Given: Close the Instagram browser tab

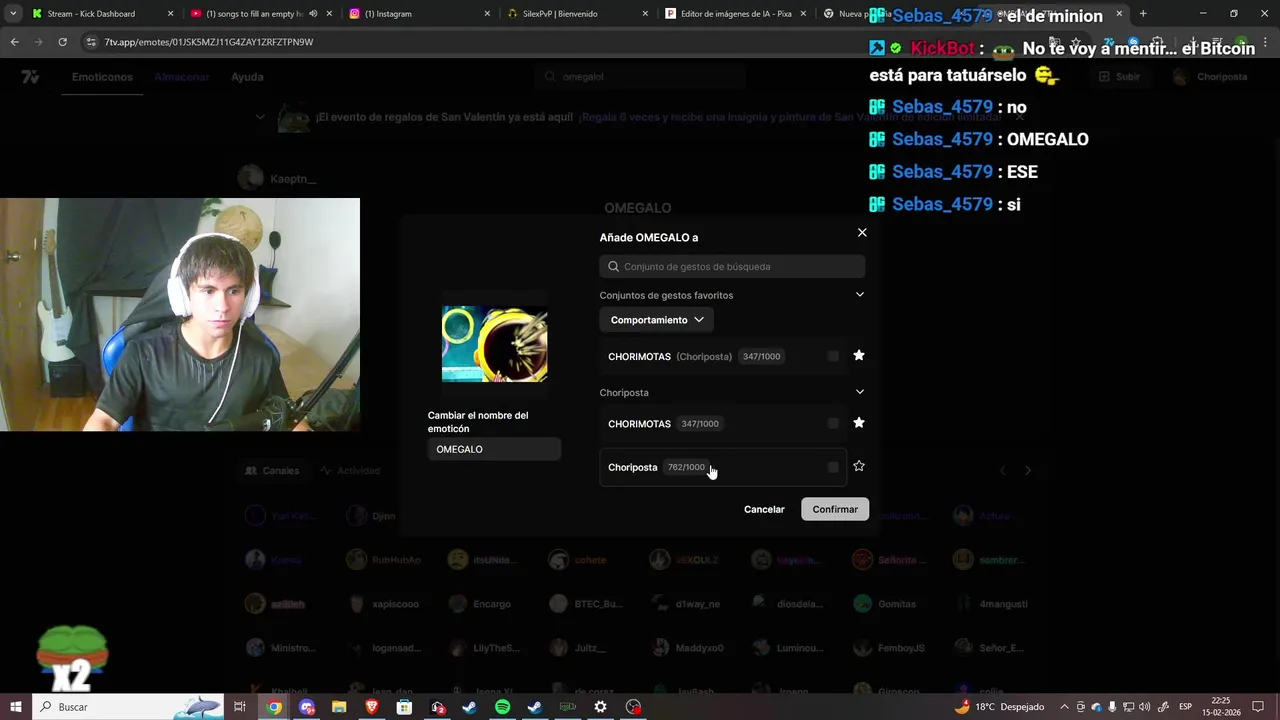Looking at the screenshot, I should click(x=487, y=14).
